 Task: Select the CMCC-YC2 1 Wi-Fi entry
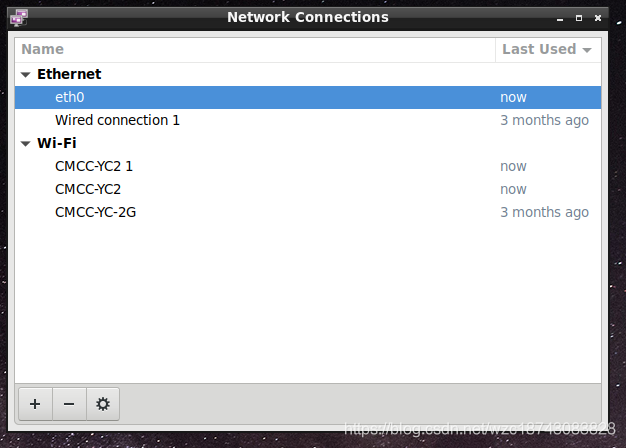(x=308, y=166)
